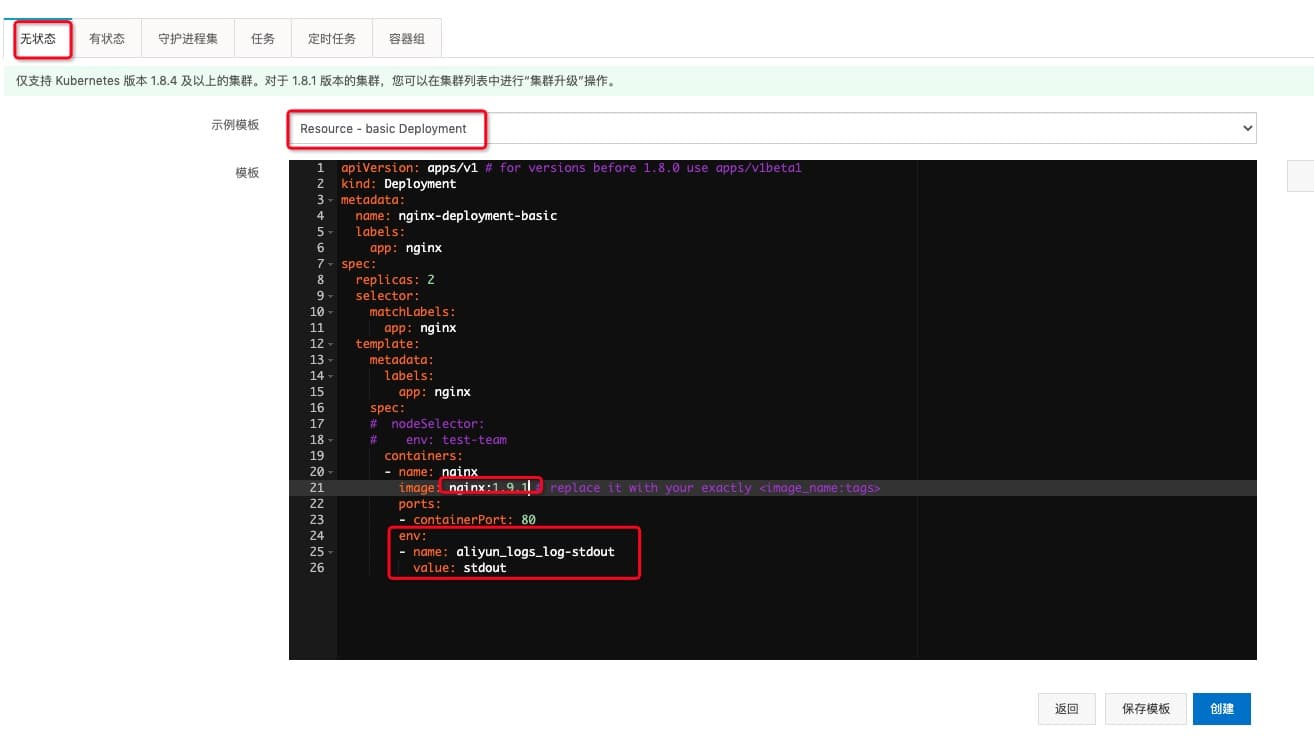Screen dimensions: 1314x738
Task: Click line number 26 in gutter
Action: point(317,568)
